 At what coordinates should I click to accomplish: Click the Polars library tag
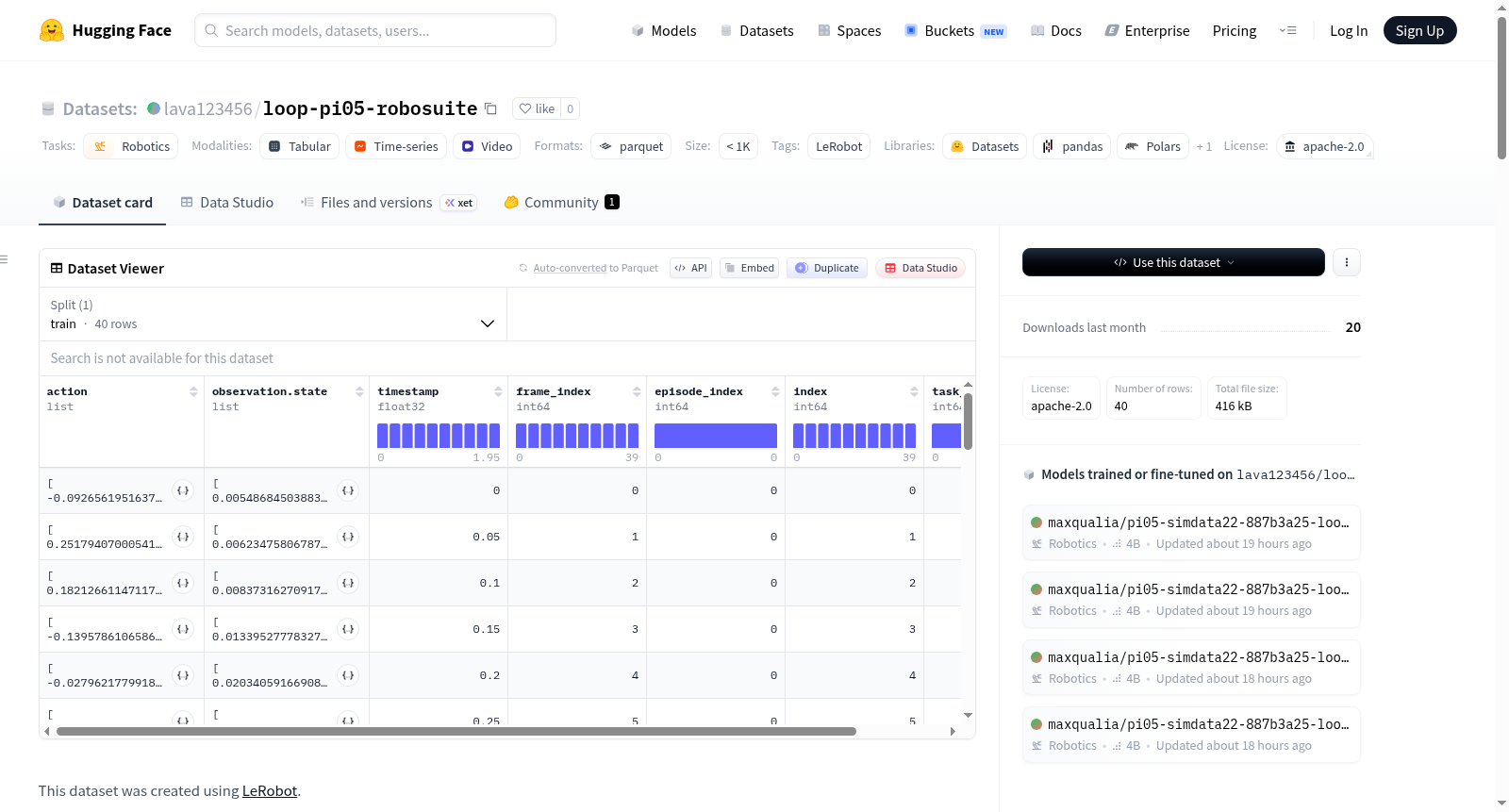pos(1152,146)
